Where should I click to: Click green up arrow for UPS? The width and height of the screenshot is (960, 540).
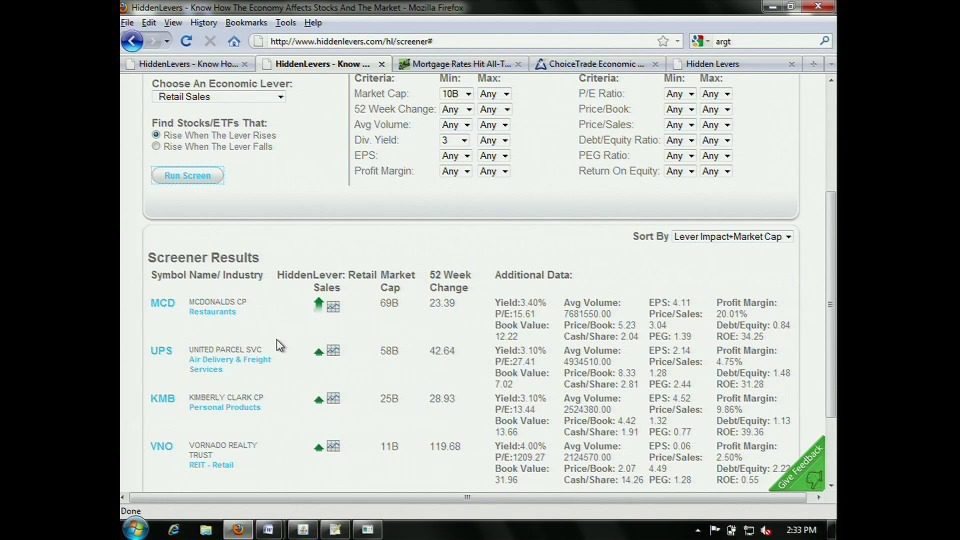point(318,351)
